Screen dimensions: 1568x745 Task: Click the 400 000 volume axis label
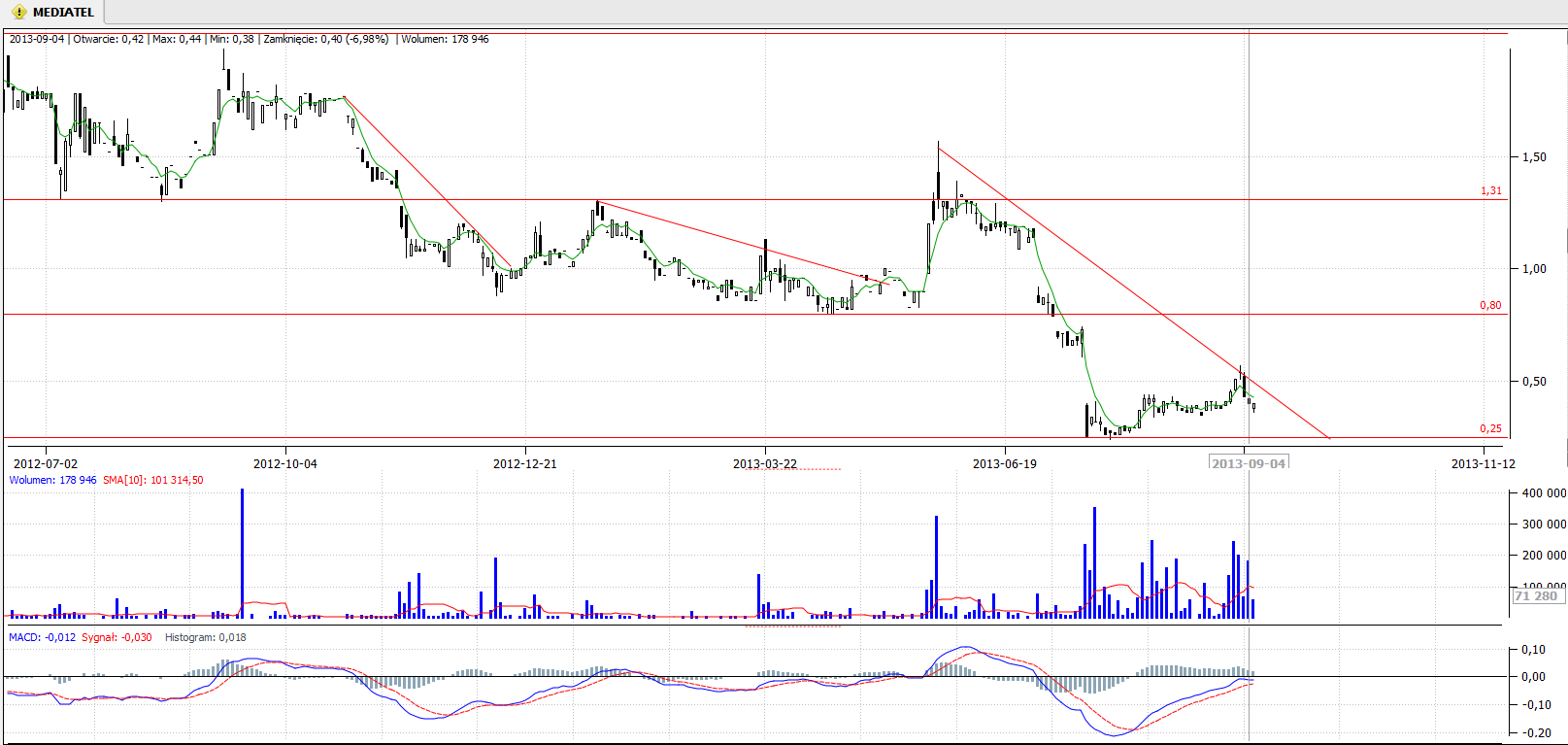[1544, 493]
